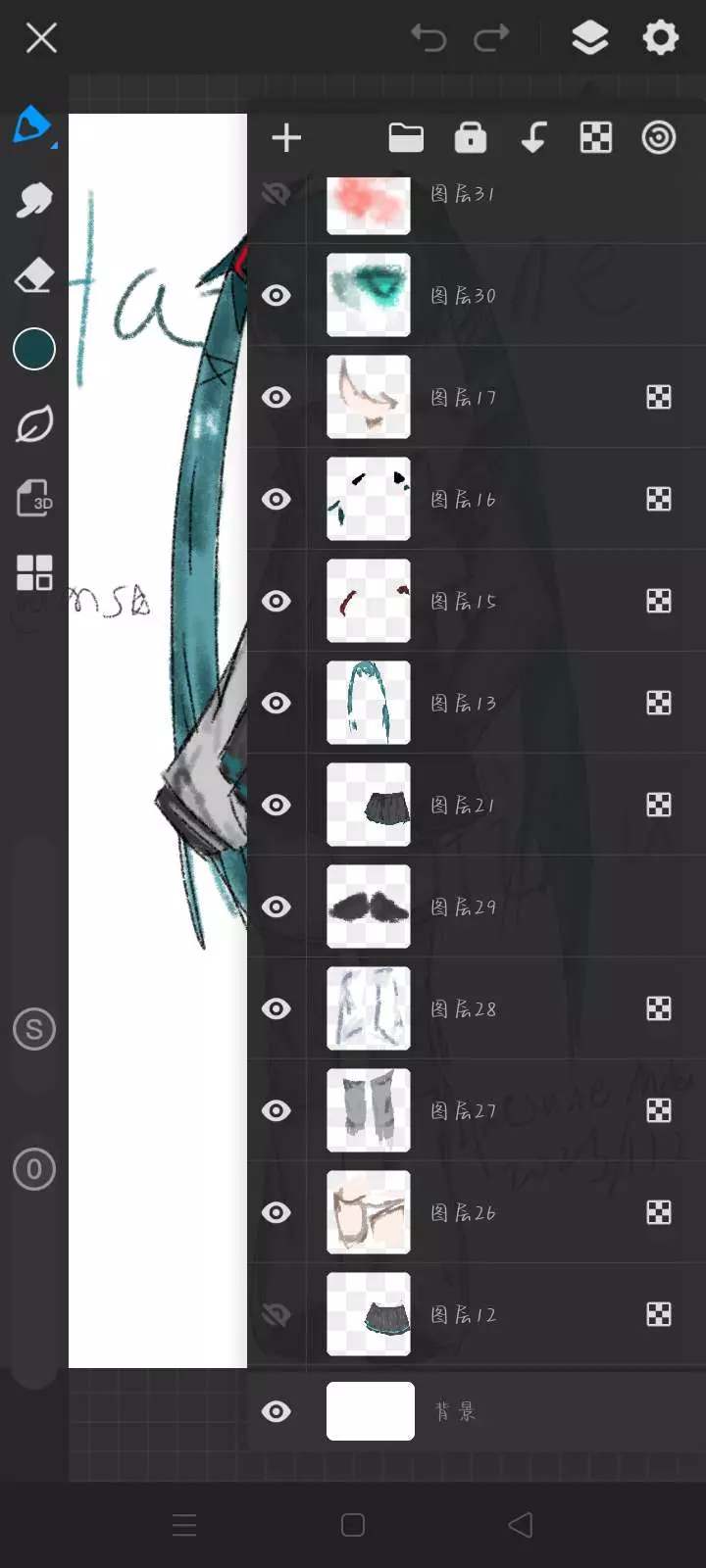Undo the last action
706x1568 pixels.
429,38
